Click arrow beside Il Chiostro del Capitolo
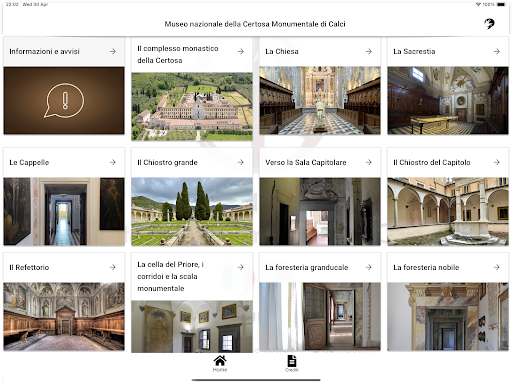This screenshot has width=512, height=384. [x=497, y=162]
